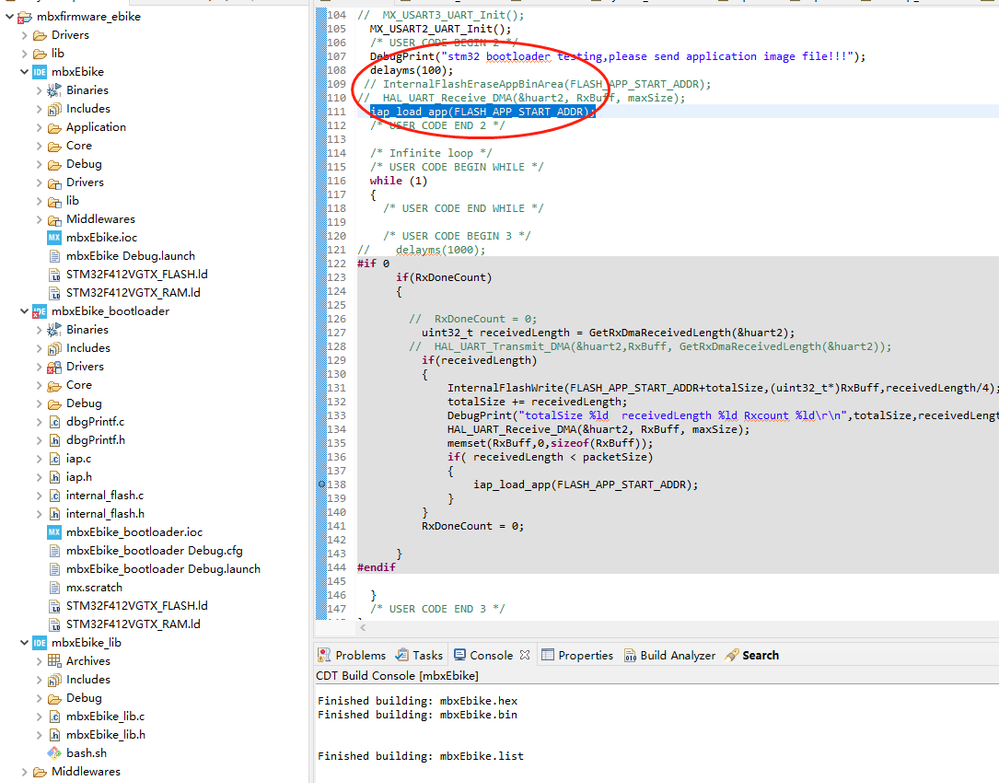Screen dimensions: 999x783
Task: Open the mbxEbike.ioc file icon
Action: [54, 238]
